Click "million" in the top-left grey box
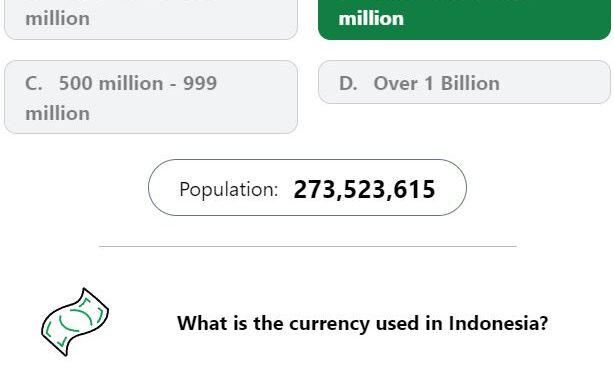The image size is (614, 375). 58,19
